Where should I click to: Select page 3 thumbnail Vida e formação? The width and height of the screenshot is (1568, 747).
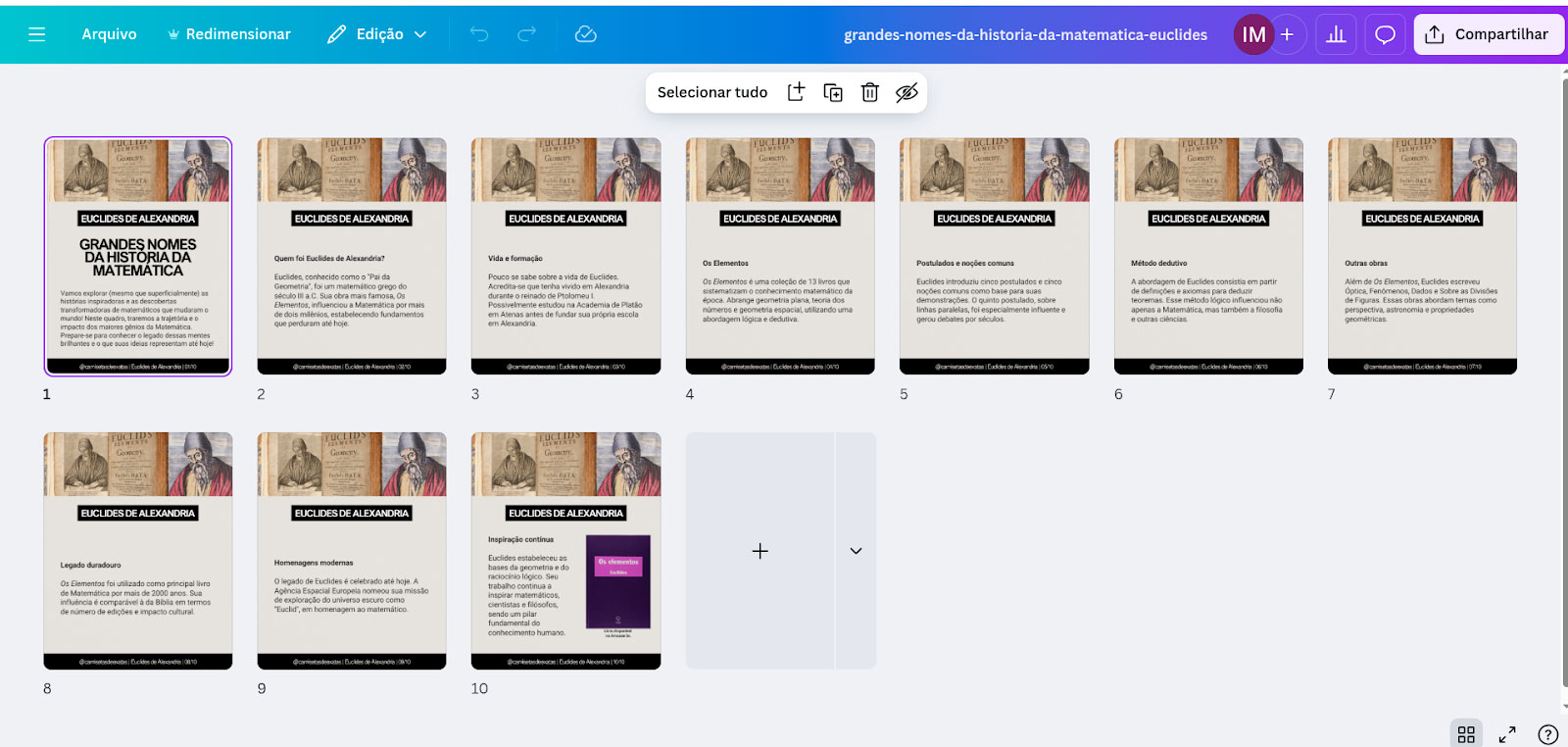click(565, 256)
